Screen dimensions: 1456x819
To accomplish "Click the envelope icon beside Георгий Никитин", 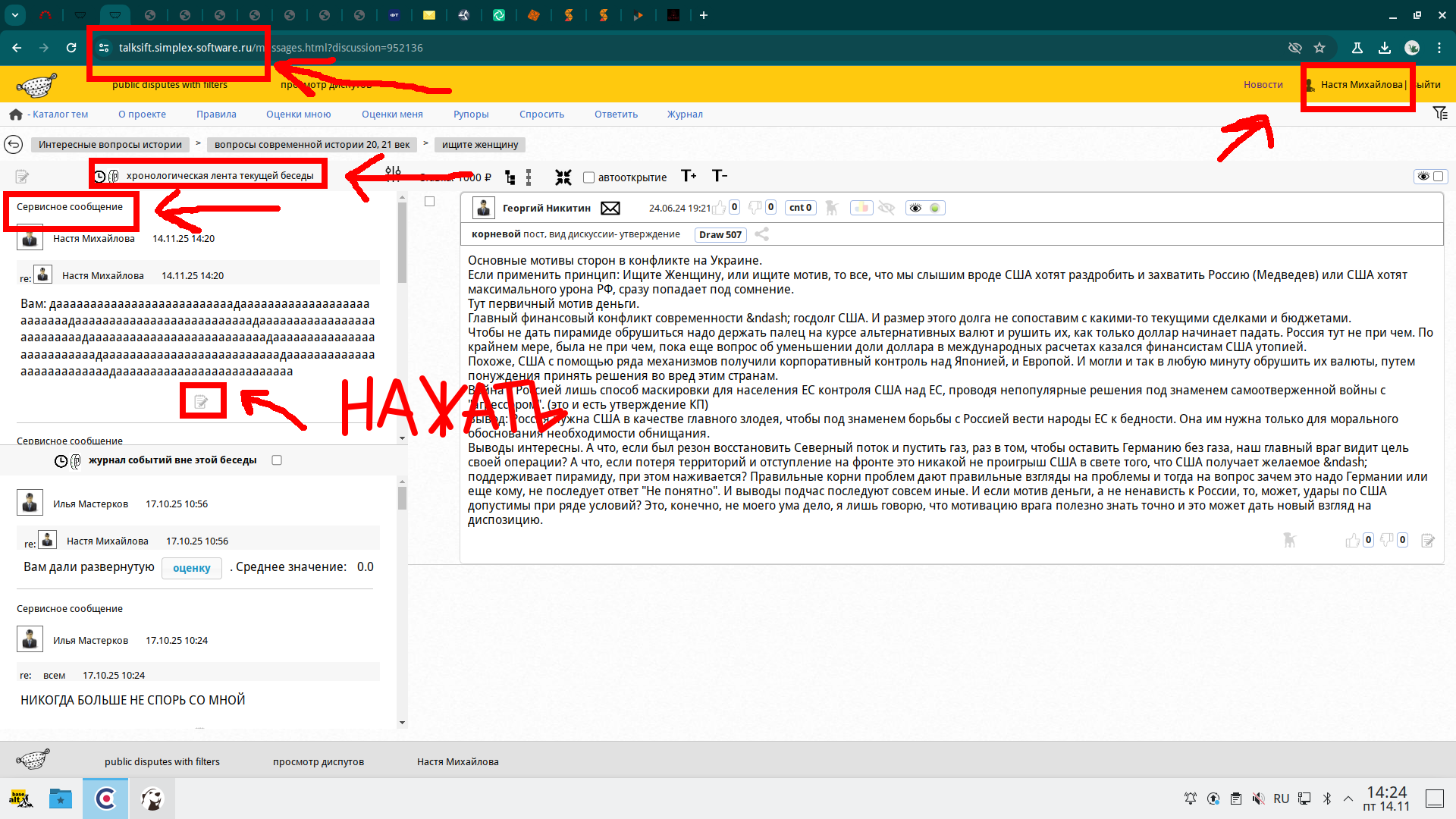I will click(610, 208).
